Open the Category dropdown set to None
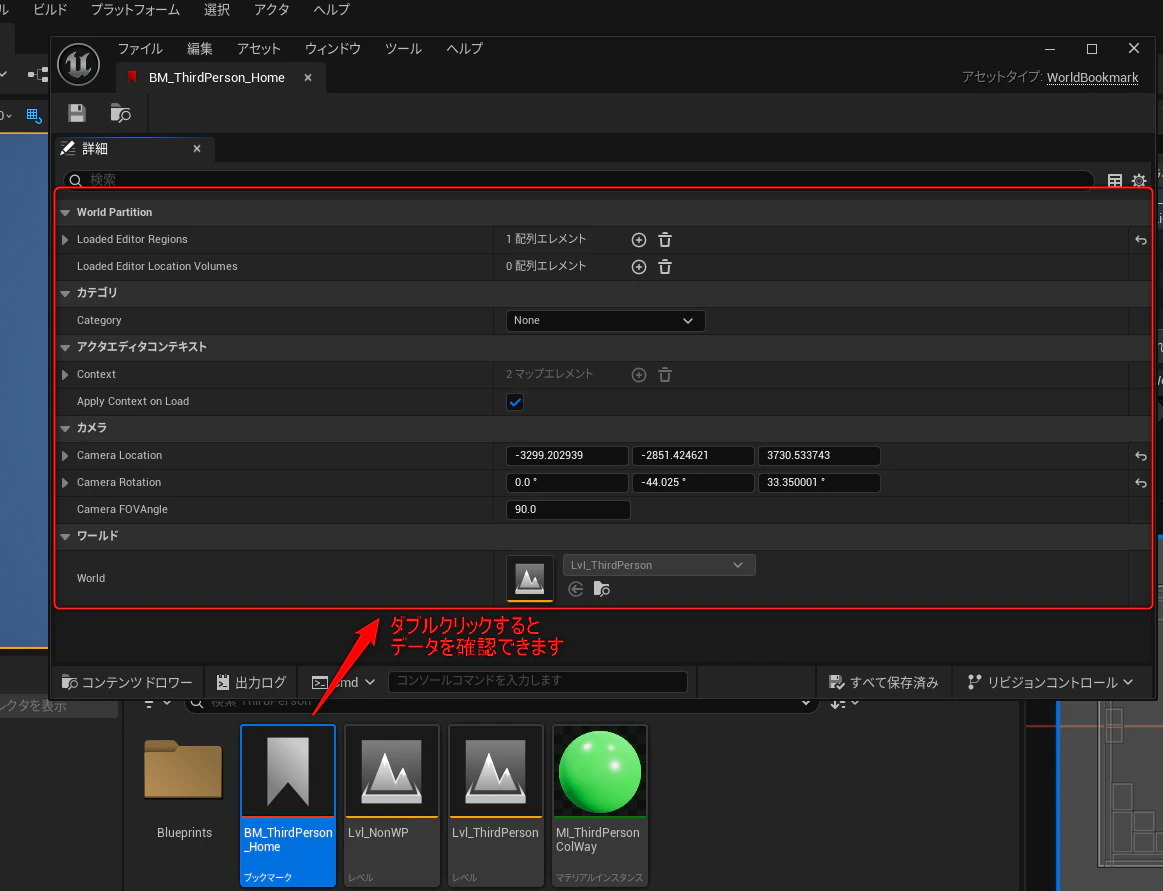 coord(605,320)
